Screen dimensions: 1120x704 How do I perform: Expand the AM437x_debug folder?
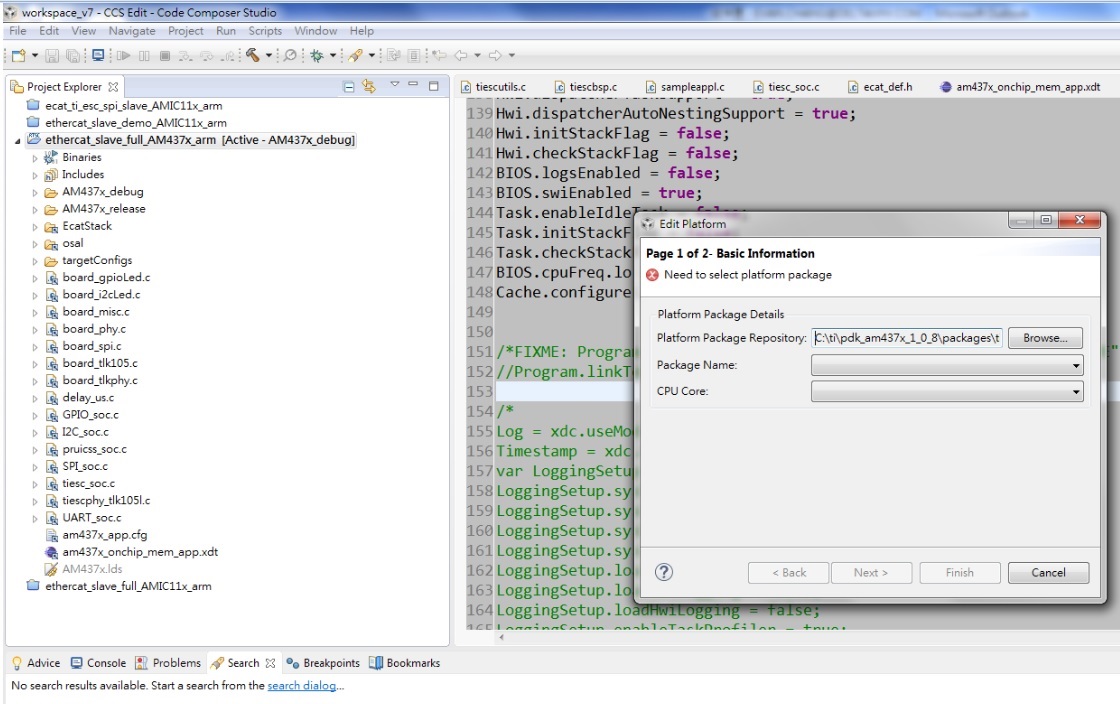35,192
